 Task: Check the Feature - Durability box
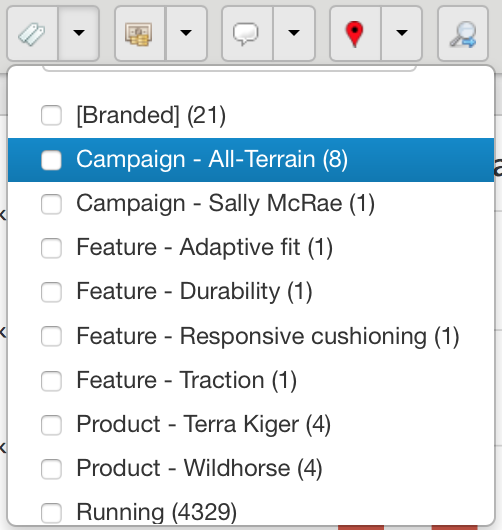click(51, 292)
